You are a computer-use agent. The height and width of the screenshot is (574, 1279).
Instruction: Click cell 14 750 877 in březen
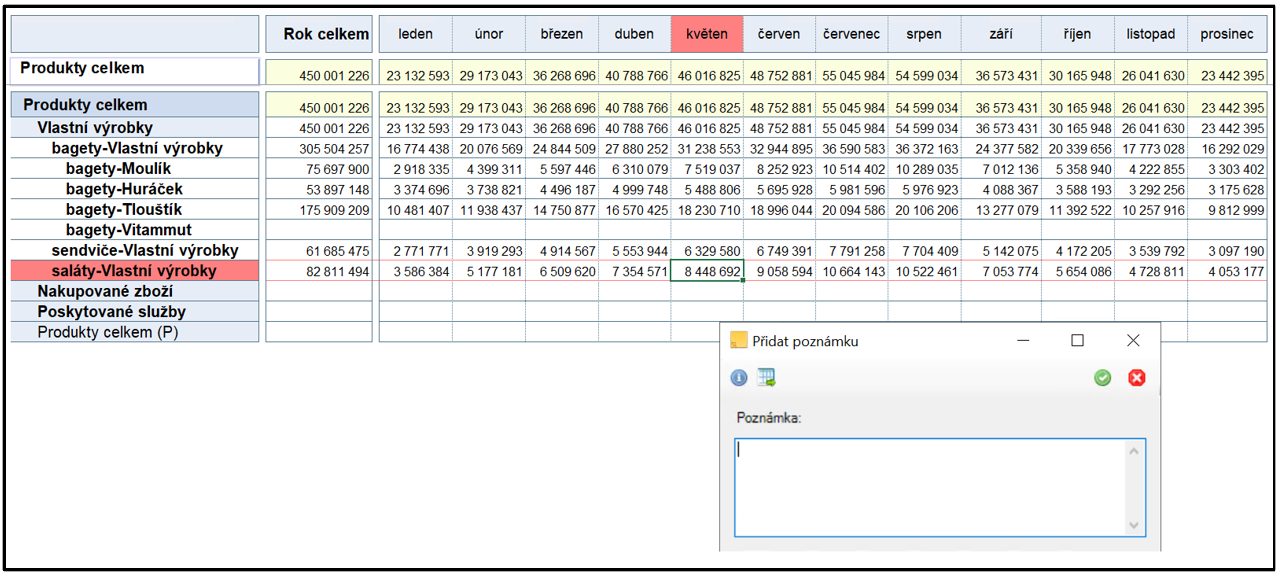point(562,210)
